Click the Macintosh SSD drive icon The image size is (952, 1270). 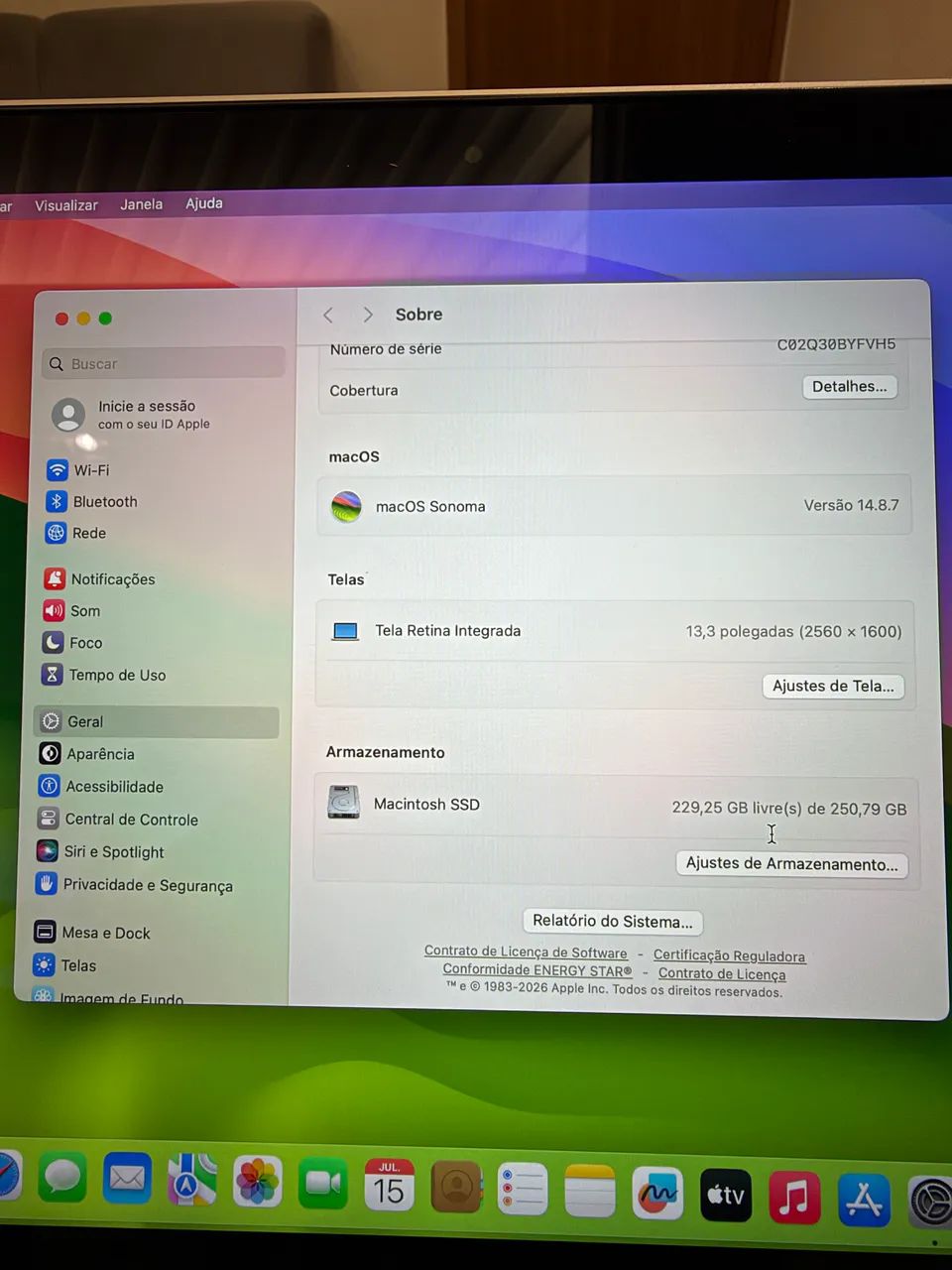pos(343,802)
